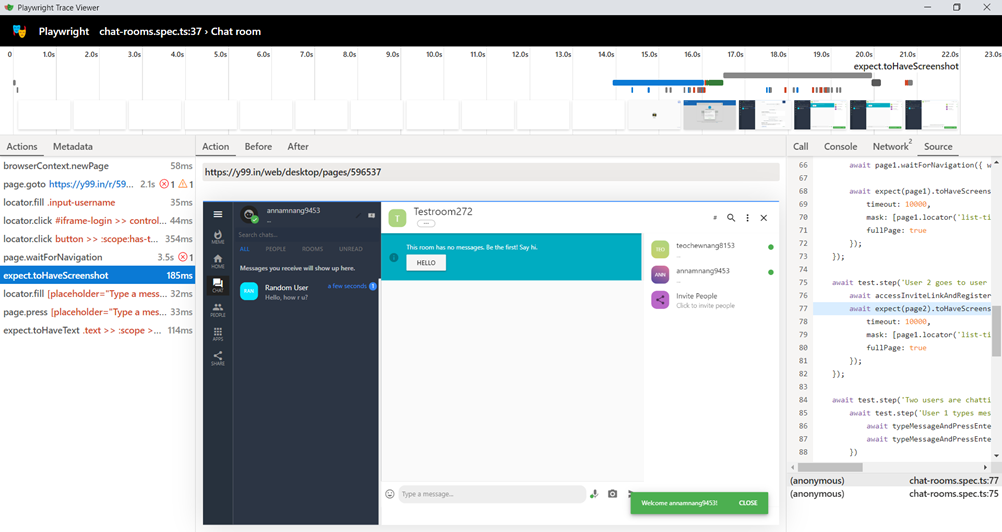Go to HOME in the chat sidebar

(x=218, y=261)
